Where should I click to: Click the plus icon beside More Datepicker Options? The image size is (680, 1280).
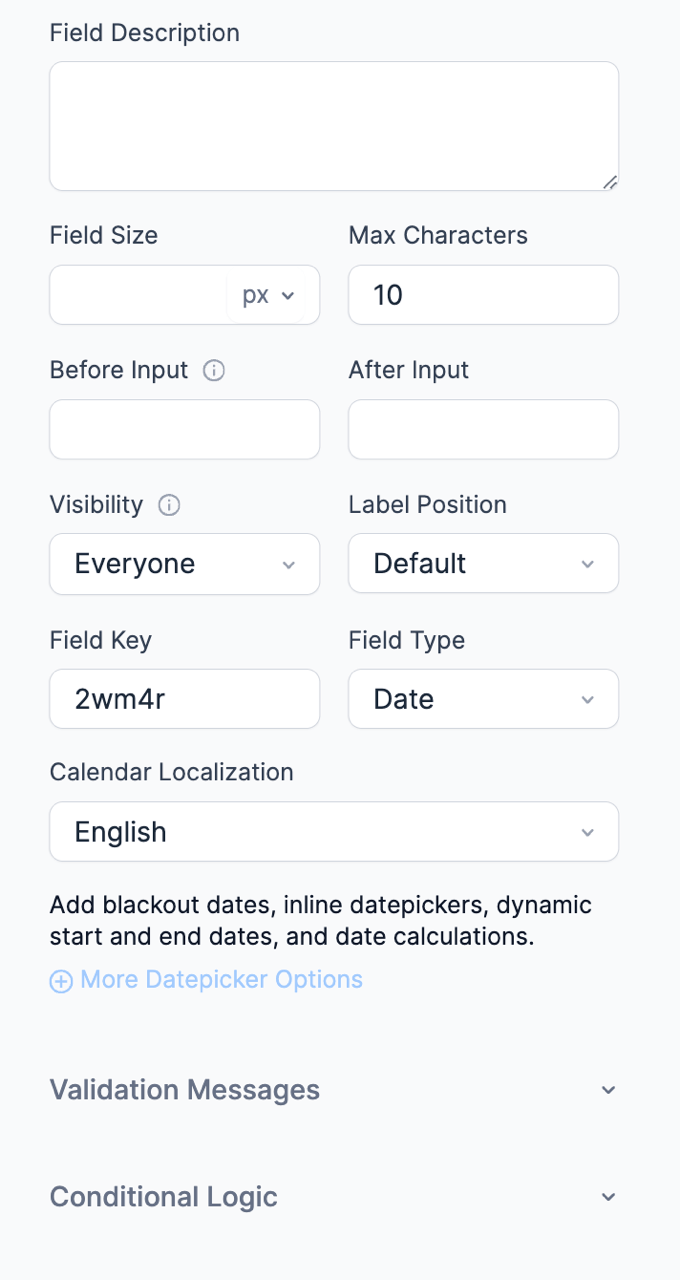click(x=61, y=981)
